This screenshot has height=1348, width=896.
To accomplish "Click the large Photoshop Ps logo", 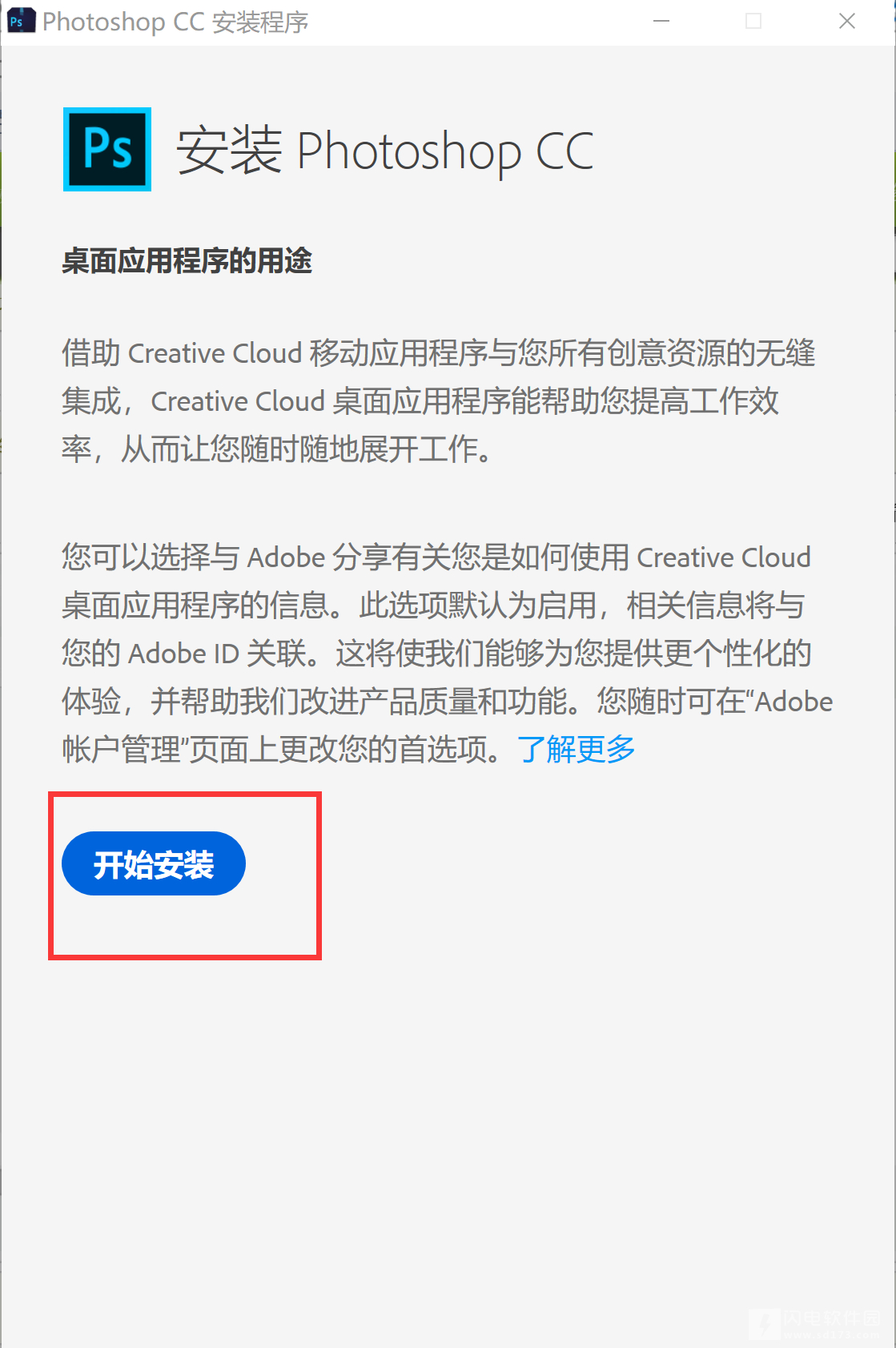I will click(x=107, y=150).
